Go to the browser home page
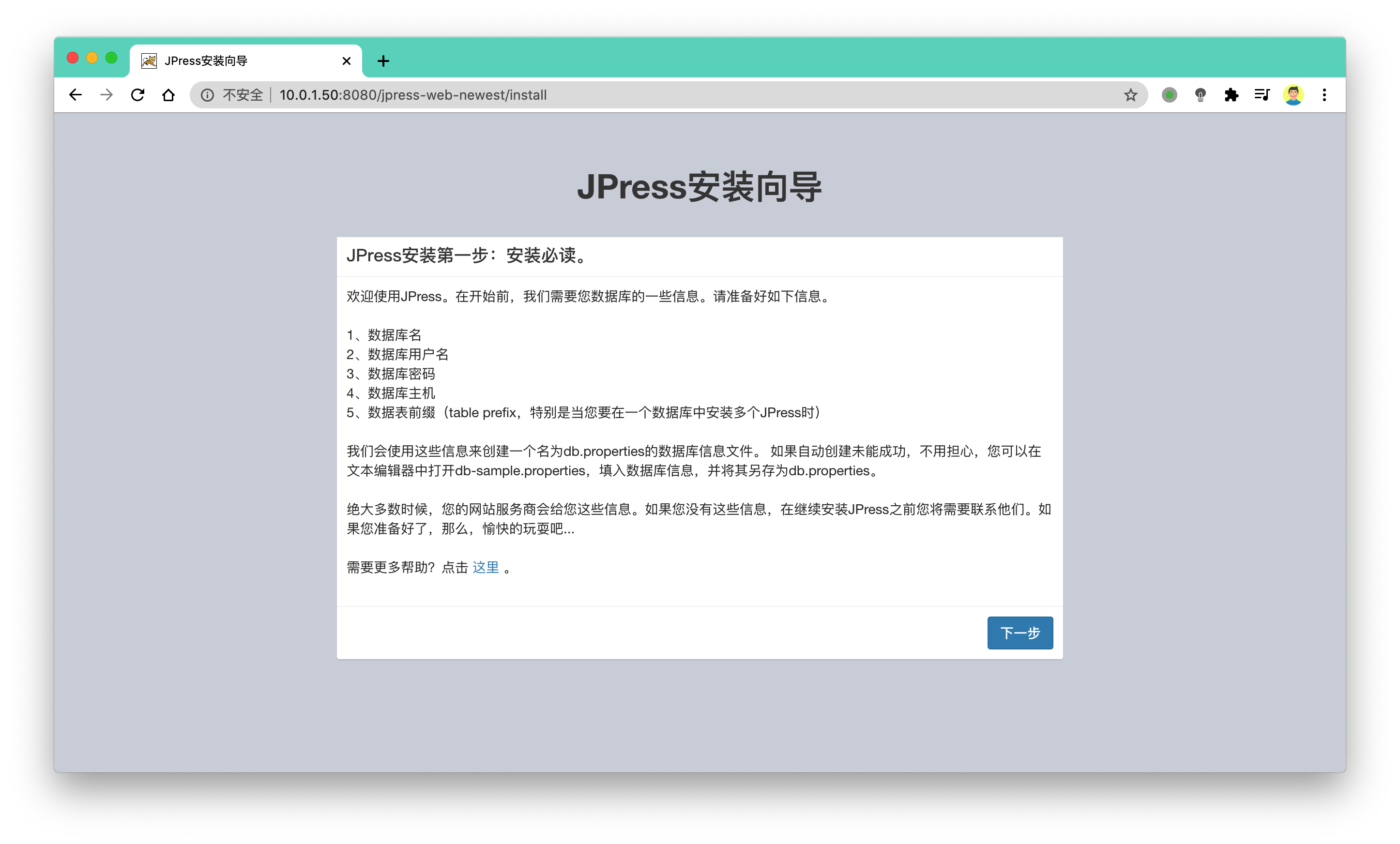 coord(168,95)
